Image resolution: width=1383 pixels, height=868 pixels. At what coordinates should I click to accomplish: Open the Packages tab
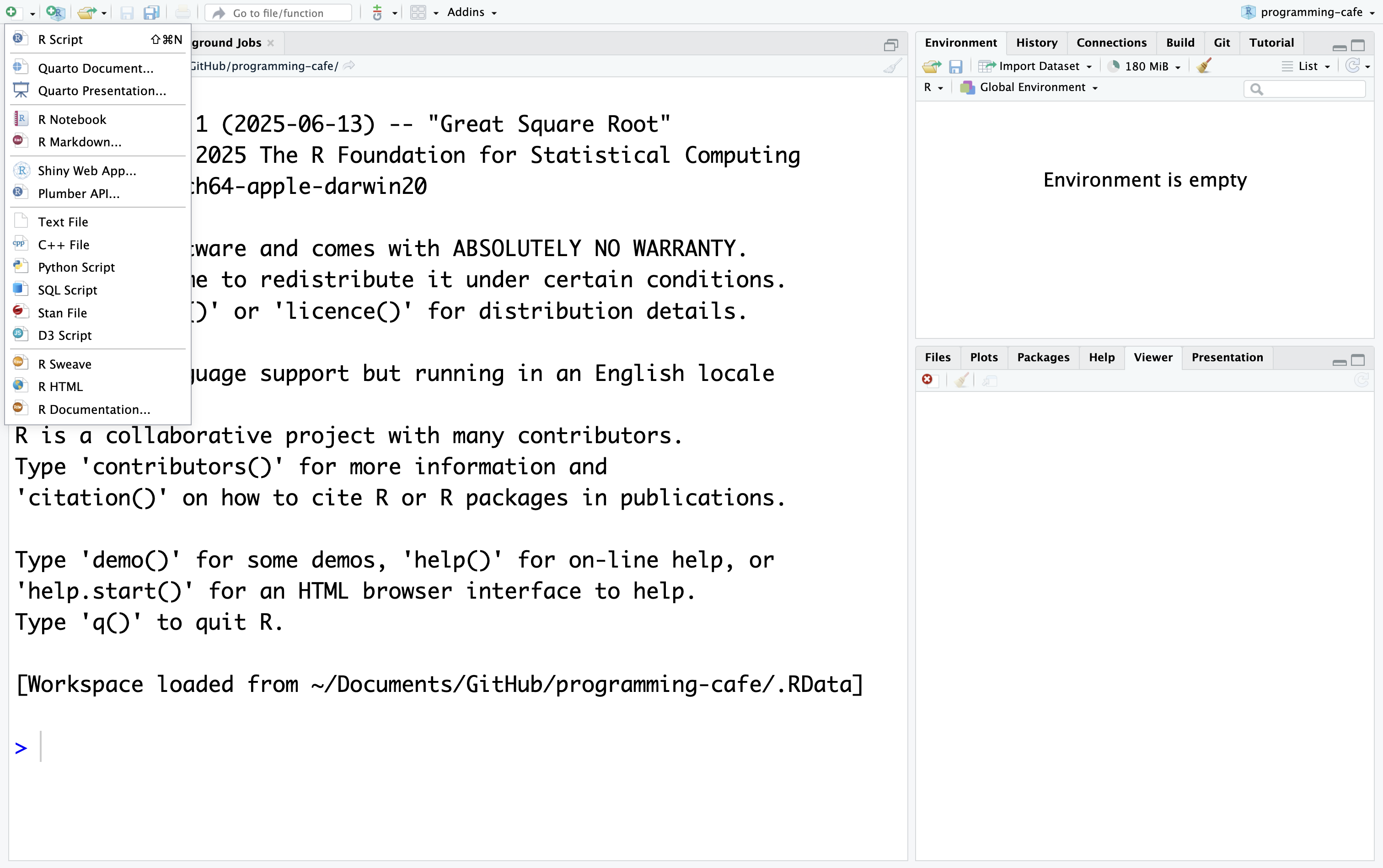(x=1043, y=358)
